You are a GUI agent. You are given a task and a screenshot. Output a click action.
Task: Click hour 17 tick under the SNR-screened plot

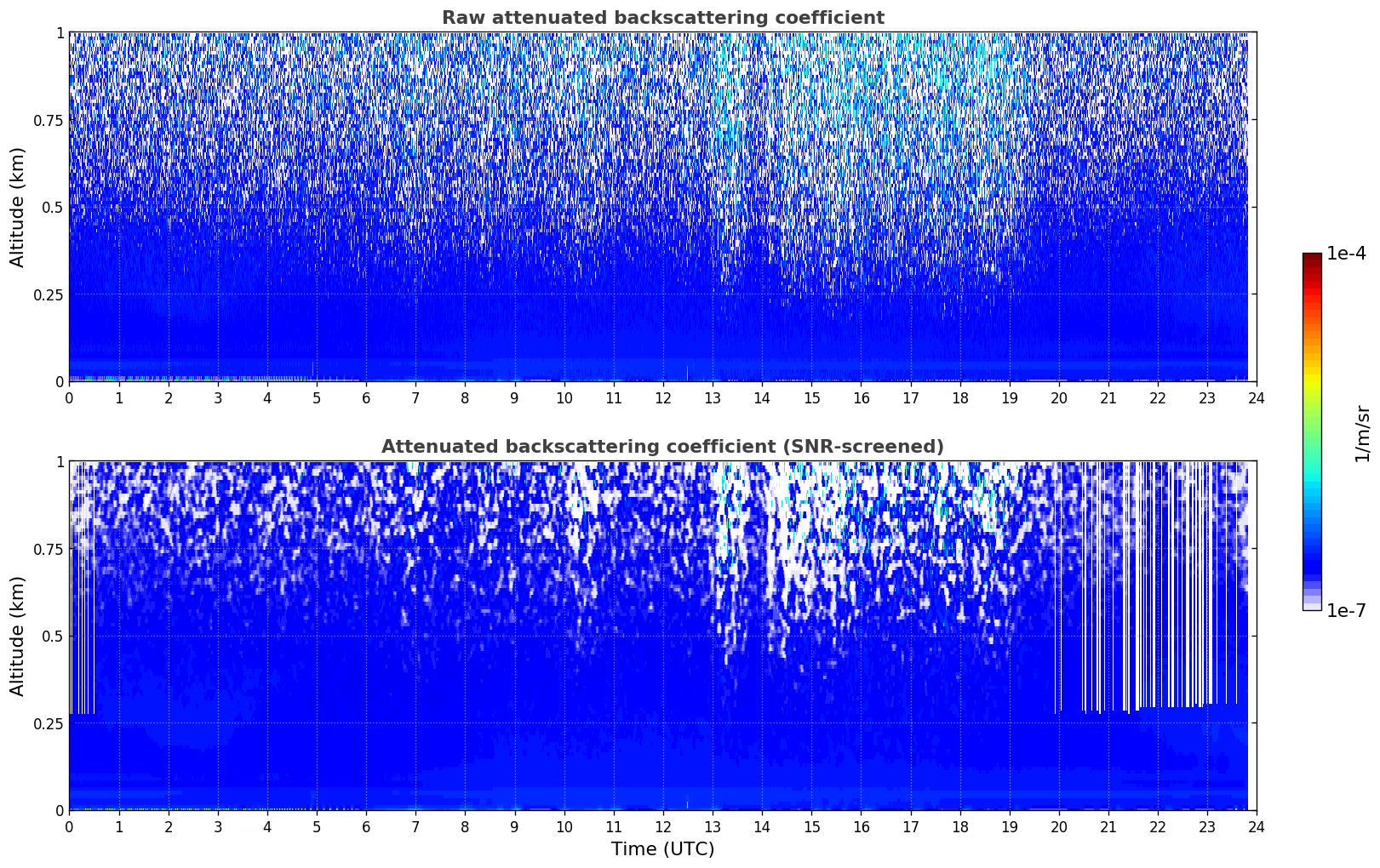click(x=911, y=826)
